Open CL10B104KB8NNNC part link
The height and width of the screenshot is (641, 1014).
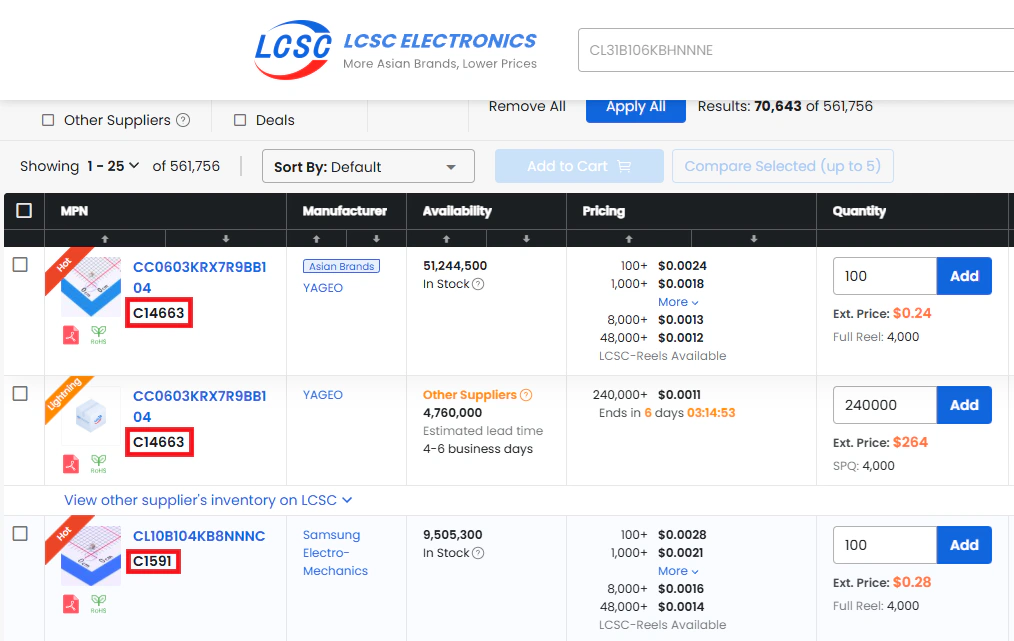pos(199,536)
